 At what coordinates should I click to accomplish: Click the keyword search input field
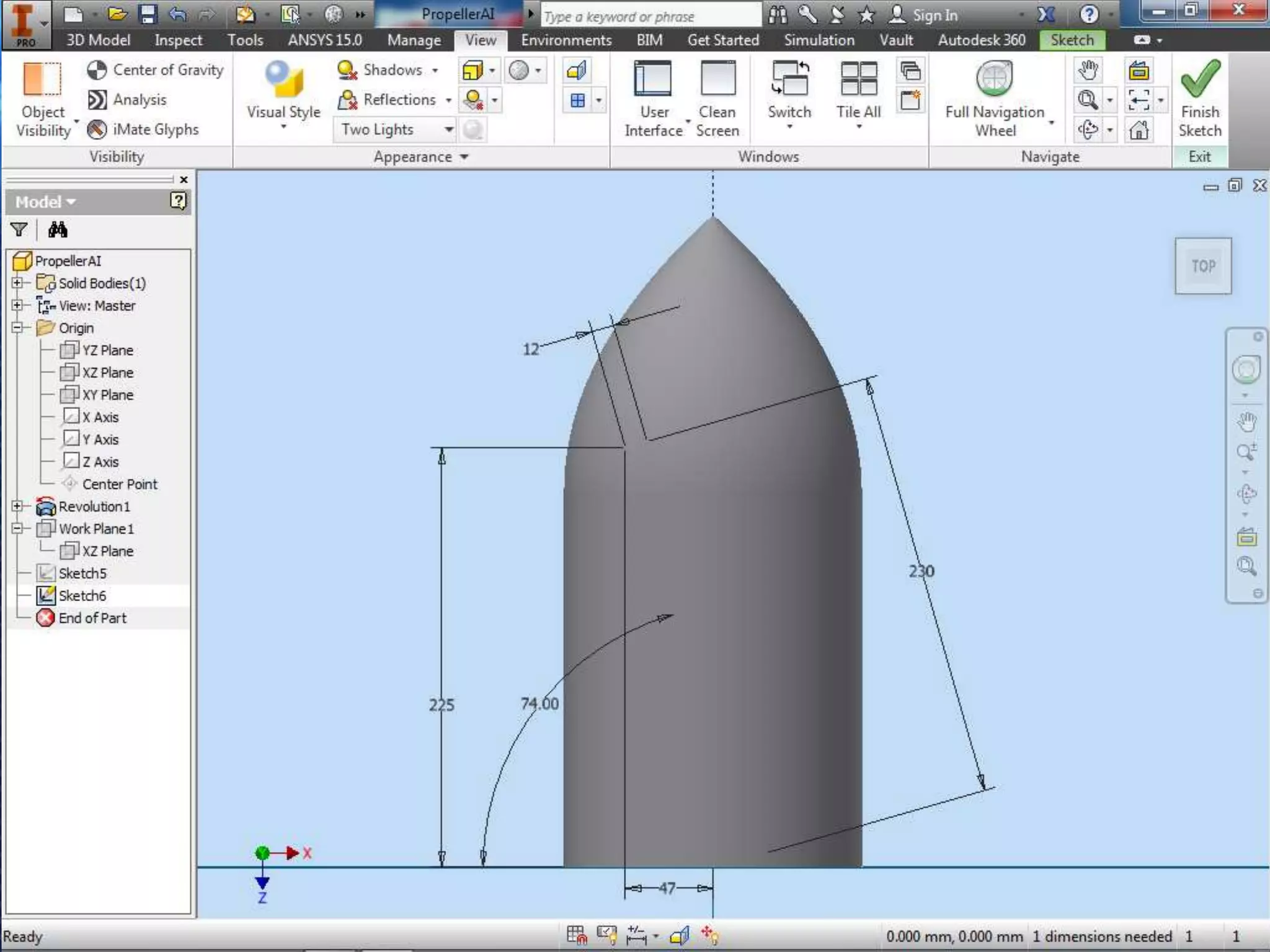tap(650, 17)
